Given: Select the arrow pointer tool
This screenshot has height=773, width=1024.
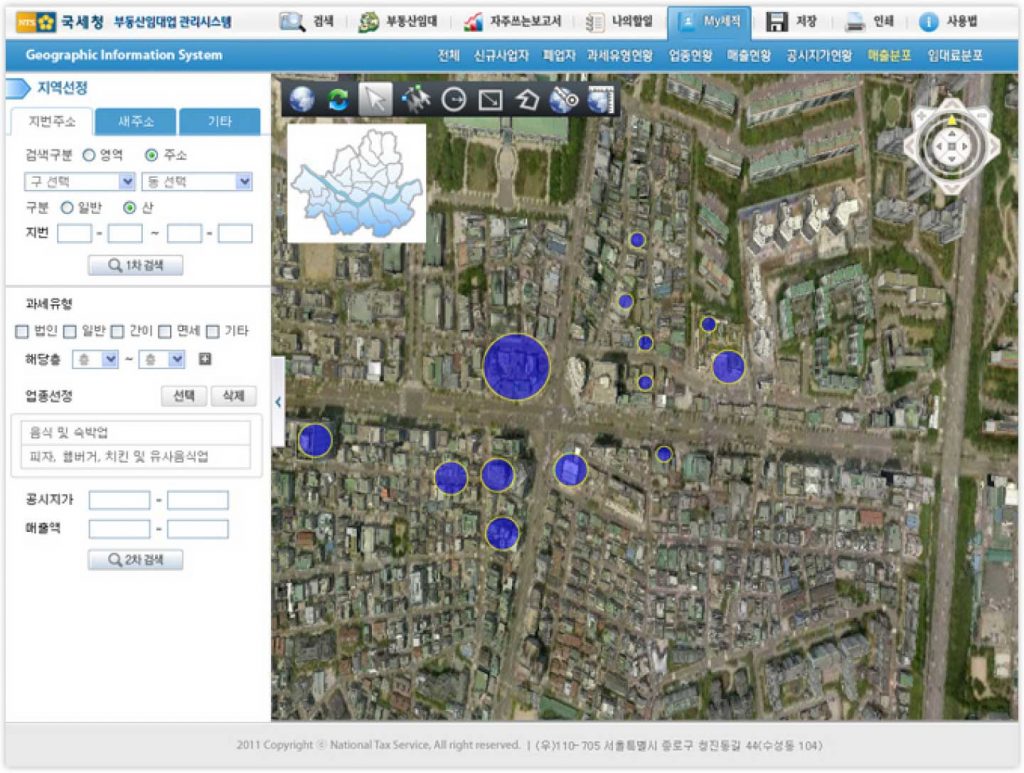Looking at the screenshot, I should point(375,99).
